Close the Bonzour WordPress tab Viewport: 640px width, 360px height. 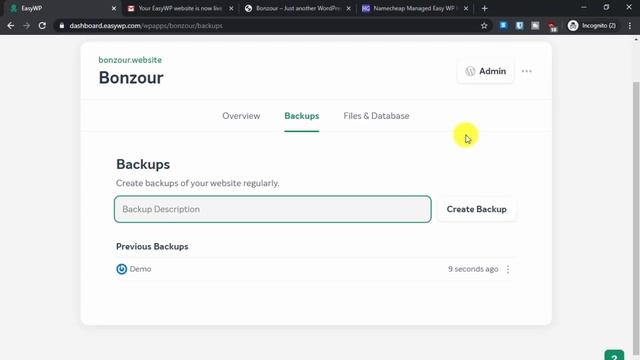349,8
